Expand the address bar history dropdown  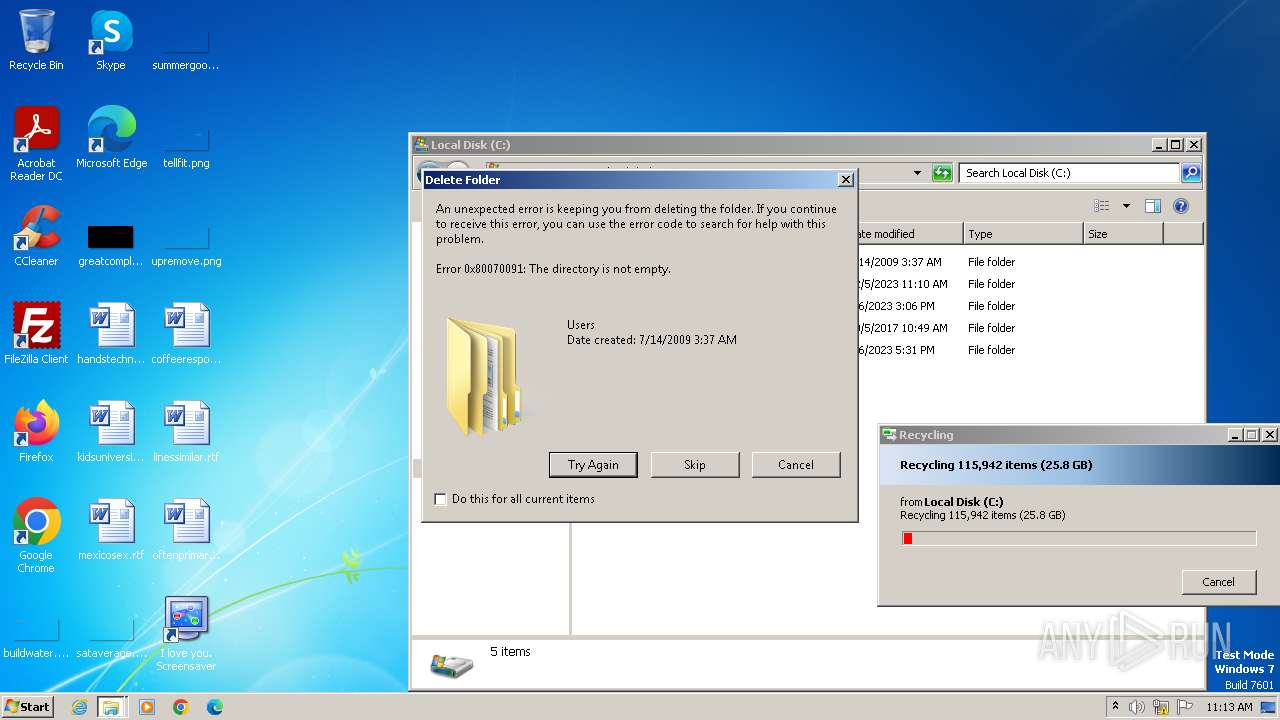coord(917,173)
